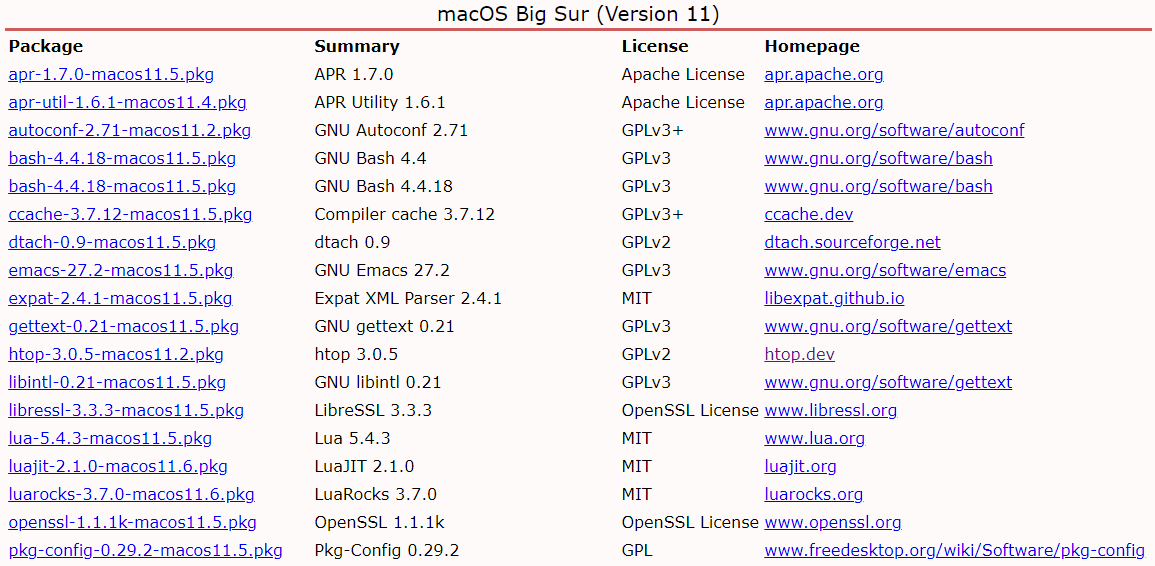The height and width of the screenshot is (566, 1155).
Task: Click luajit-2.1.0-macos11.6.pkg link
Action: [118, 467]
